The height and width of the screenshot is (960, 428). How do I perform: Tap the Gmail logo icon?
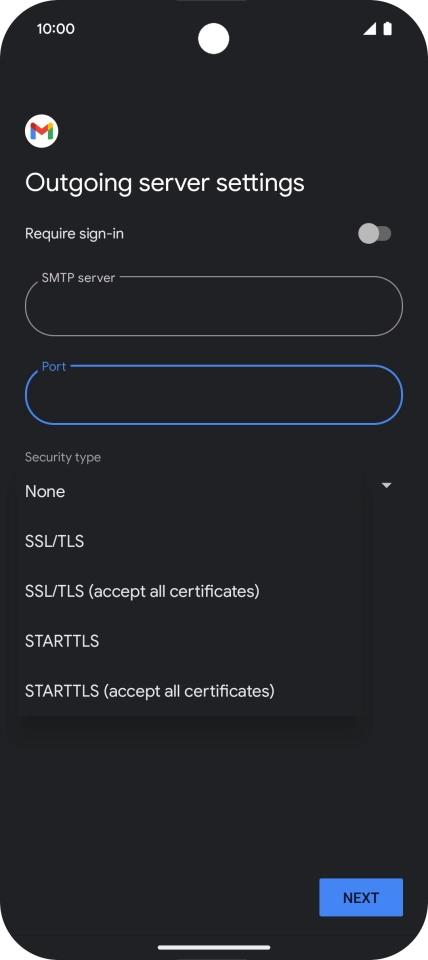[42, 130]
